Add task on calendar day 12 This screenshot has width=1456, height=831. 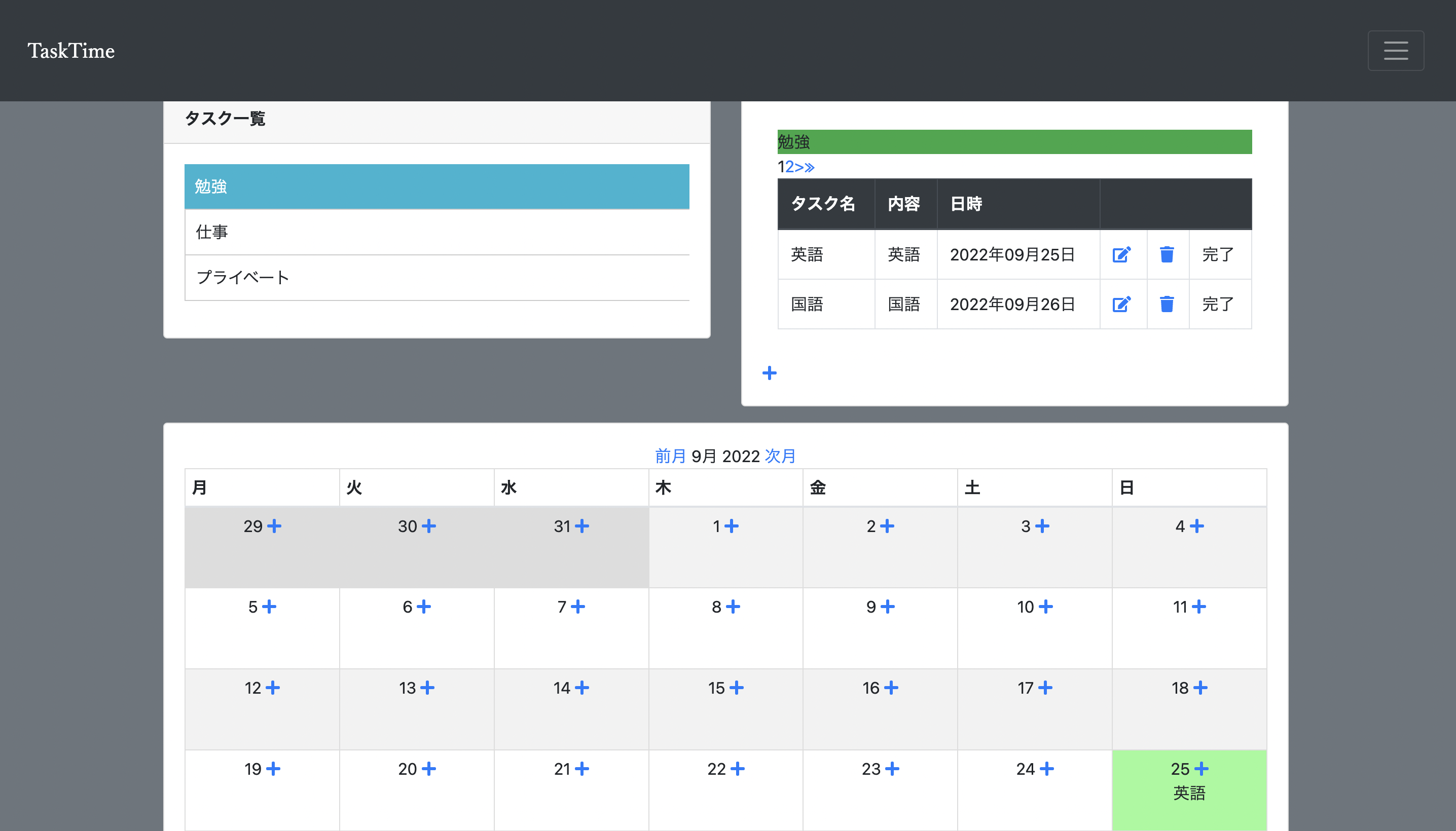[273, 687]
